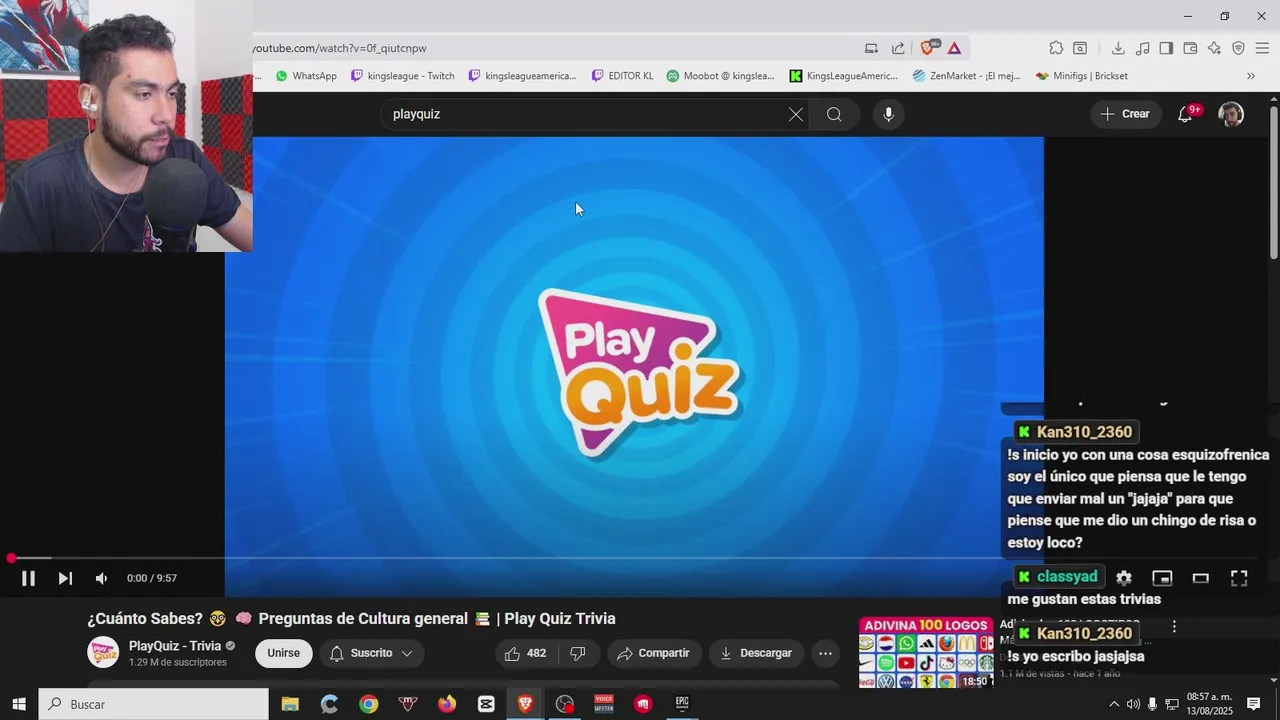
Task: Open video settings gear in player
Action: pos(1124,578)
